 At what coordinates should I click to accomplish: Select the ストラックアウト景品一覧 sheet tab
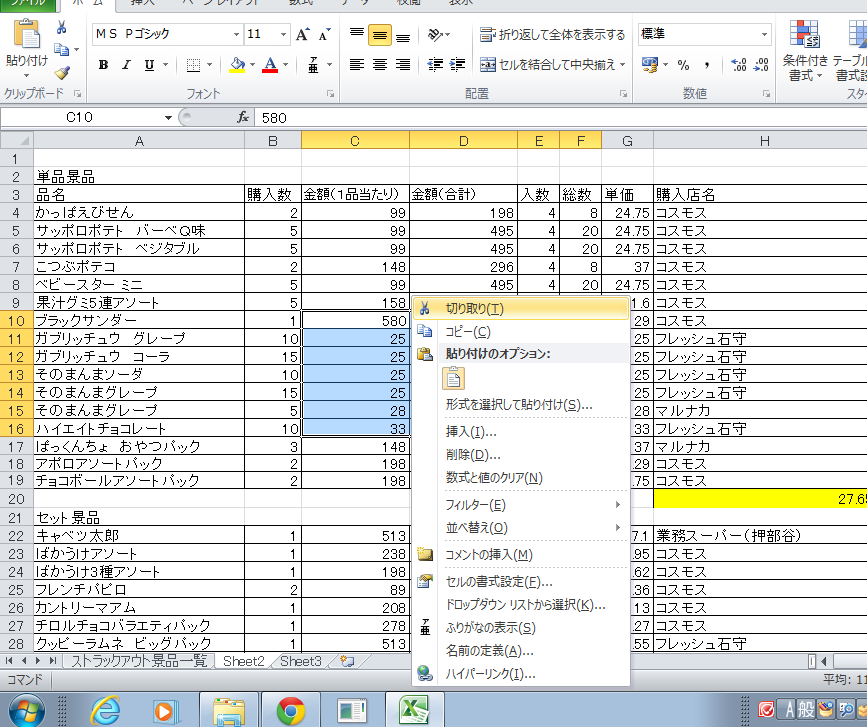coord(139,661)
